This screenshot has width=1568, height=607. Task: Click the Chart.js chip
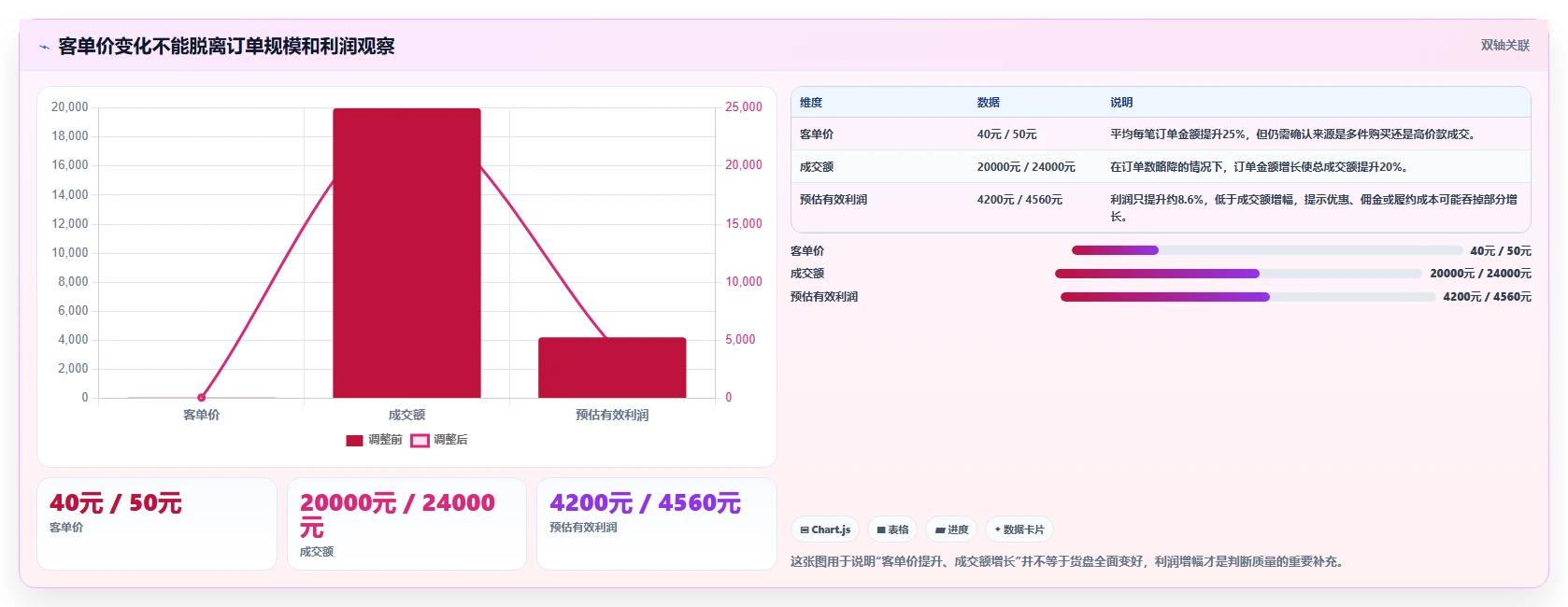tap(825, 529)
